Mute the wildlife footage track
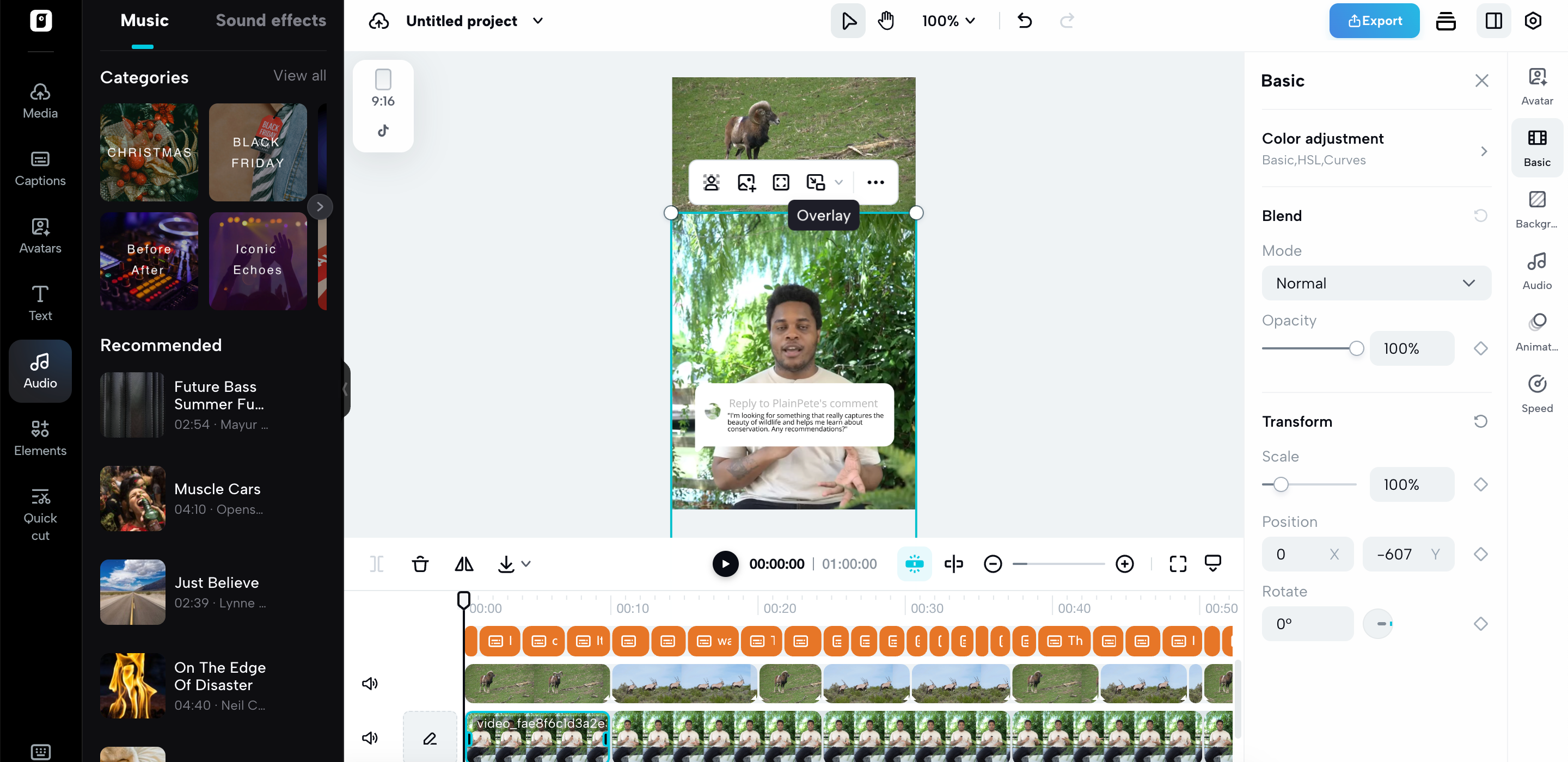1568x762 pixels. point(370,683)
